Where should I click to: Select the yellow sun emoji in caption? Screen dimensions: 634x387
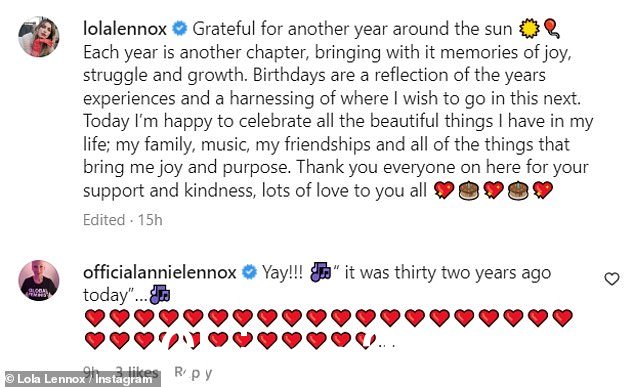coord(529,29)
